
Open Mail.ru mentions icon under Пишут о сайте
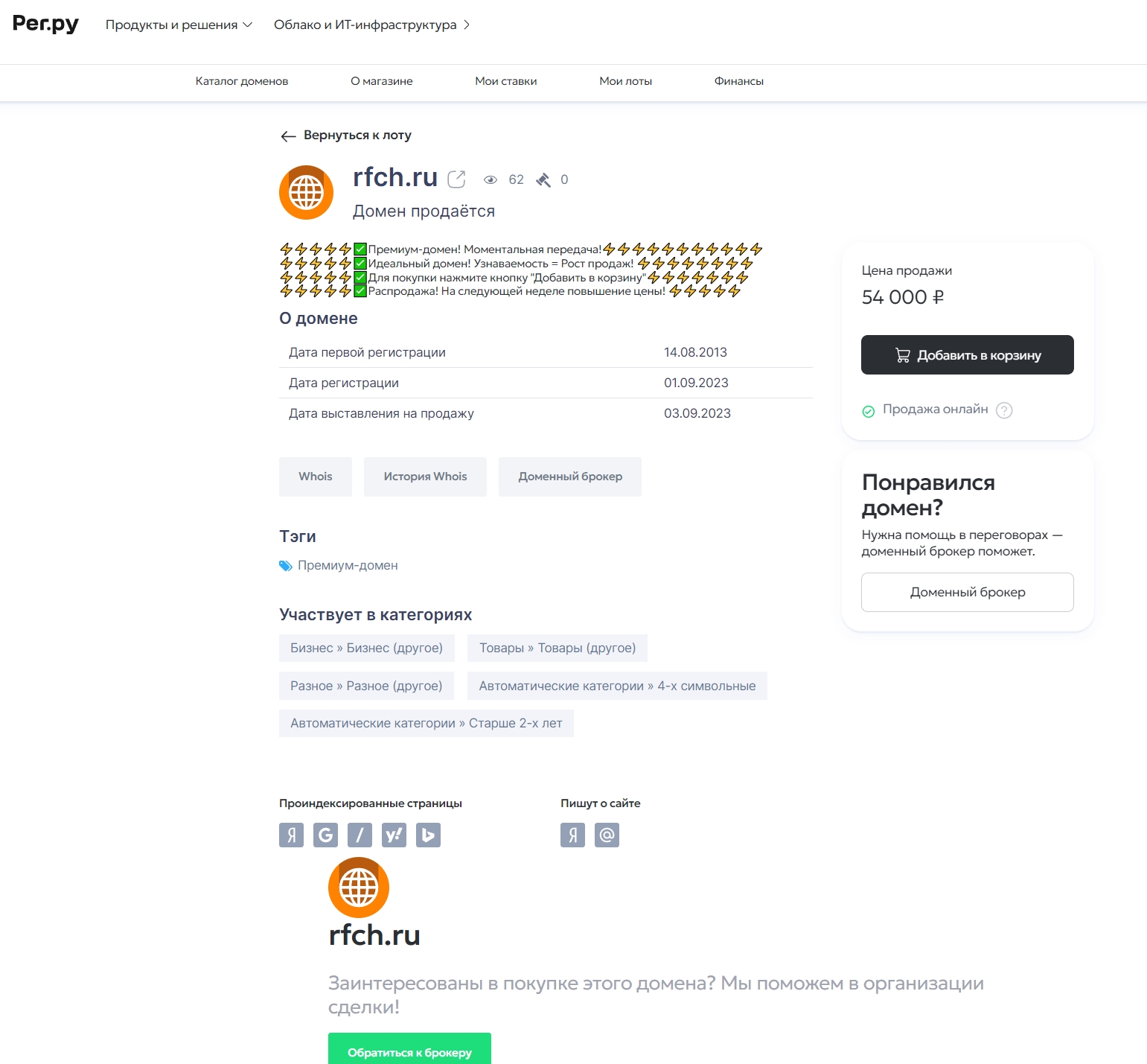click(607, 835)
